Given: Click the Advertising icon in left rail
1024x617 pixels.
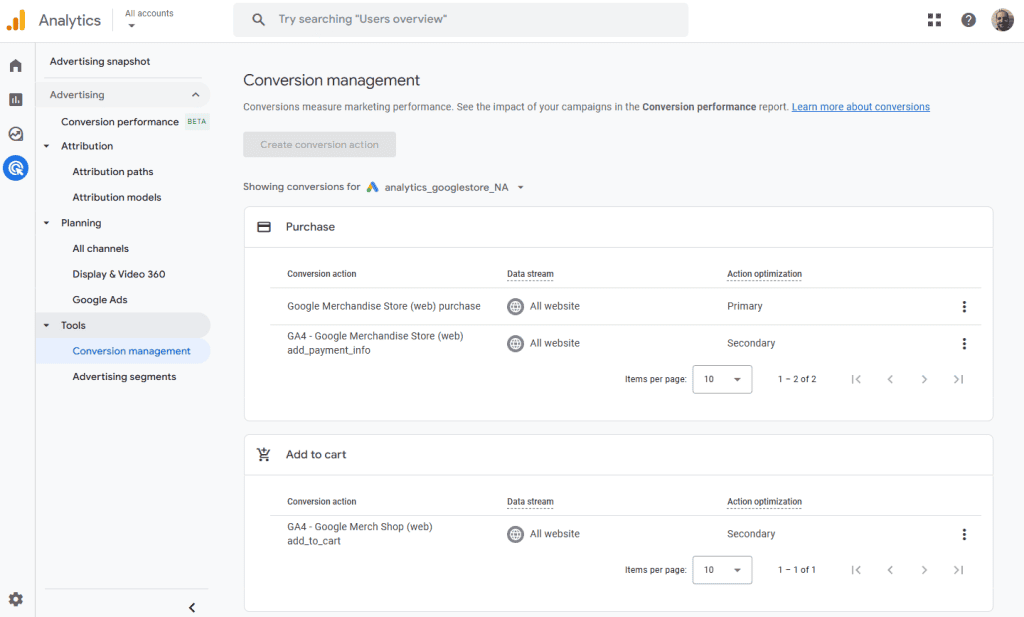Looking at the screenshot, I should (x=16, y=168).
